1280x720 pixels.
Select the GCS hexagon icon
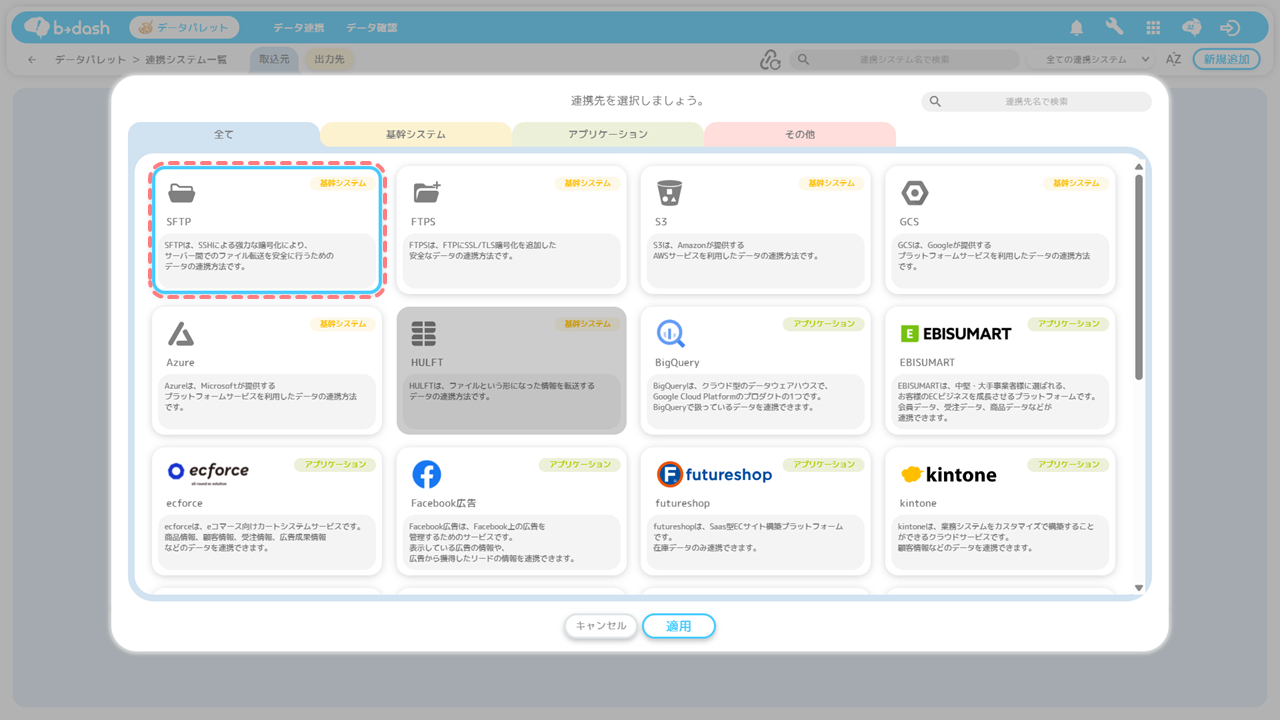pos(914,193)
